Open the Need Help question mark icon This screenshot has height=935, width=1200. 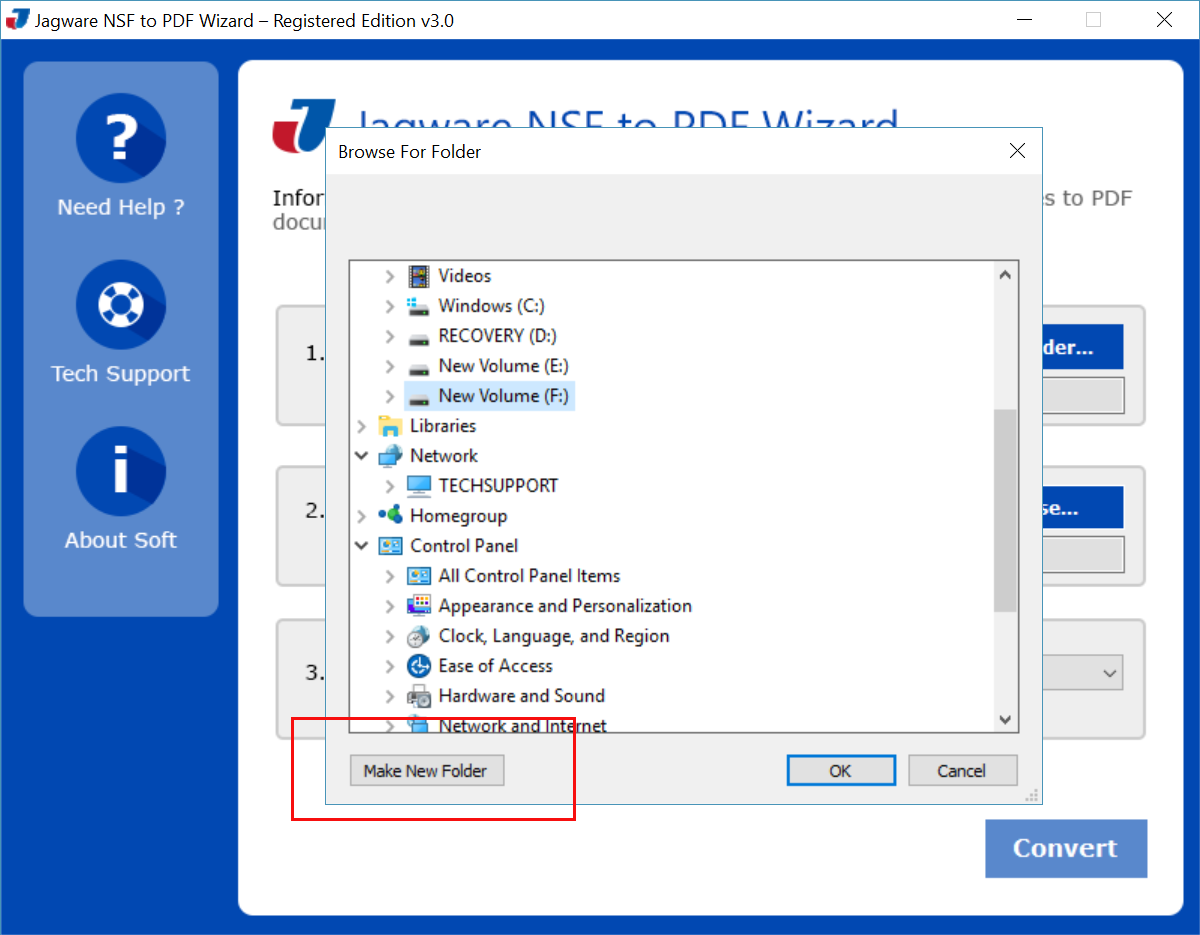121,138
